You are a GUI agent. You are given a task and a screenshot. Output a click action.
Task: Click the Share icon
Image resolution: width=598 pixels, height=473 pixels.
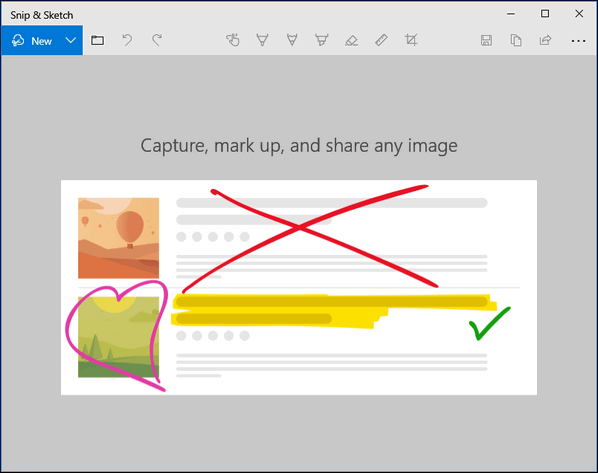coord(545,40)
